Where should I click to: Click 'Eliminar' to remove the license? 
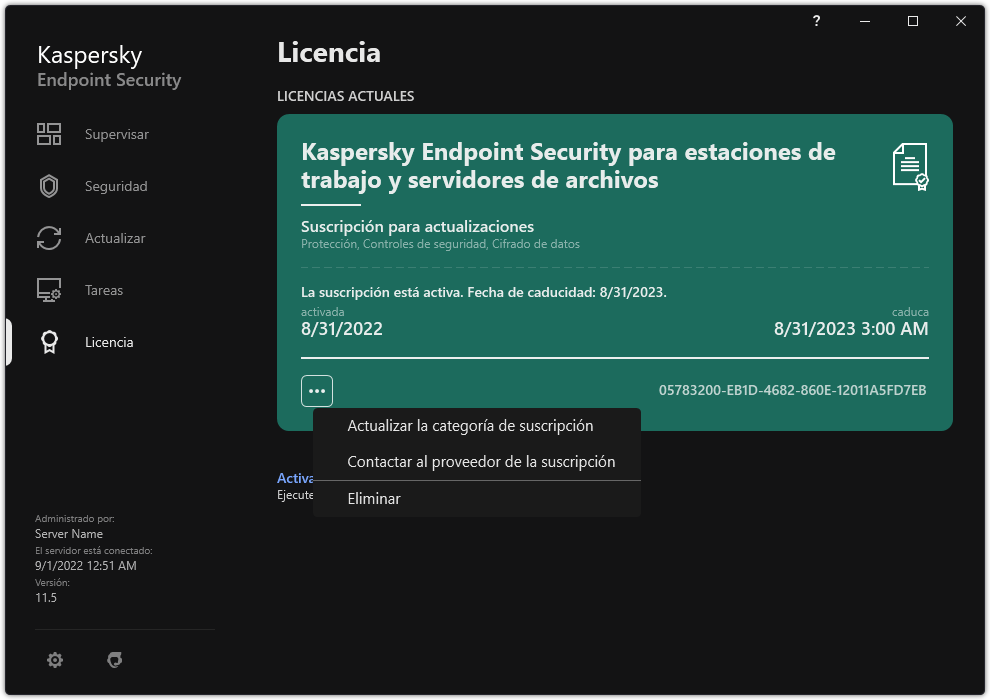click(373, 498)
